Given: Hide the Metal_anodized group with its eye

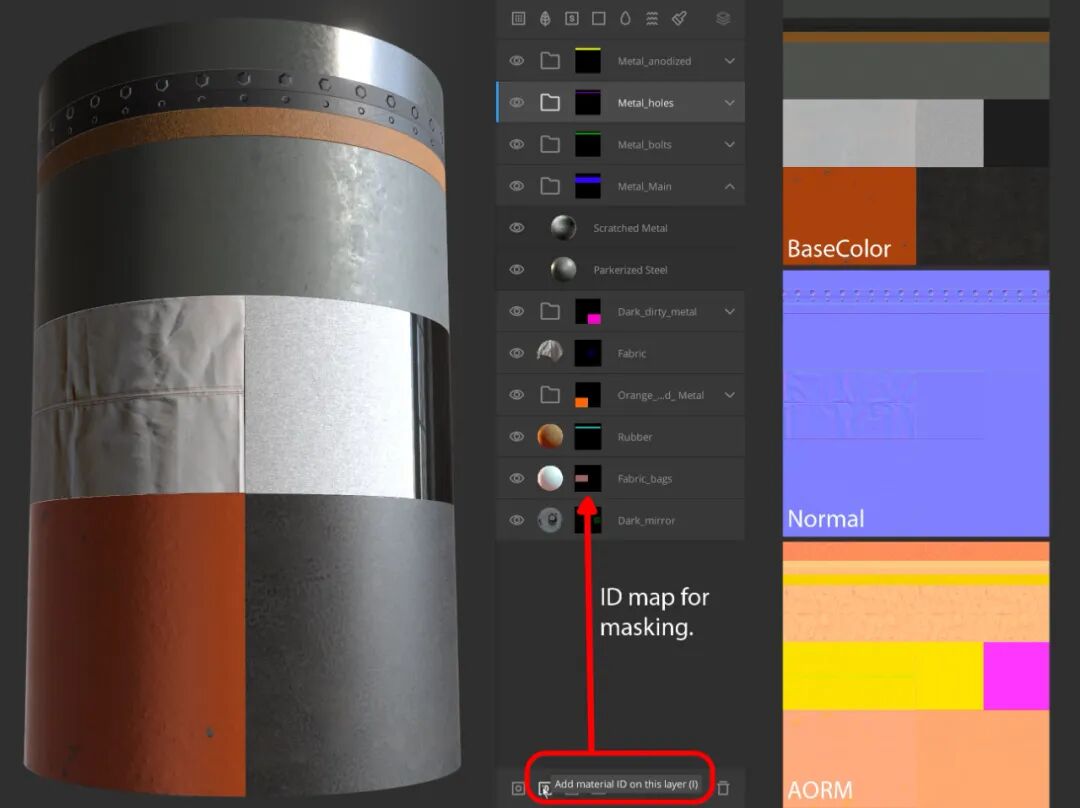Looking at the screenshot, I should pos(517,61).
